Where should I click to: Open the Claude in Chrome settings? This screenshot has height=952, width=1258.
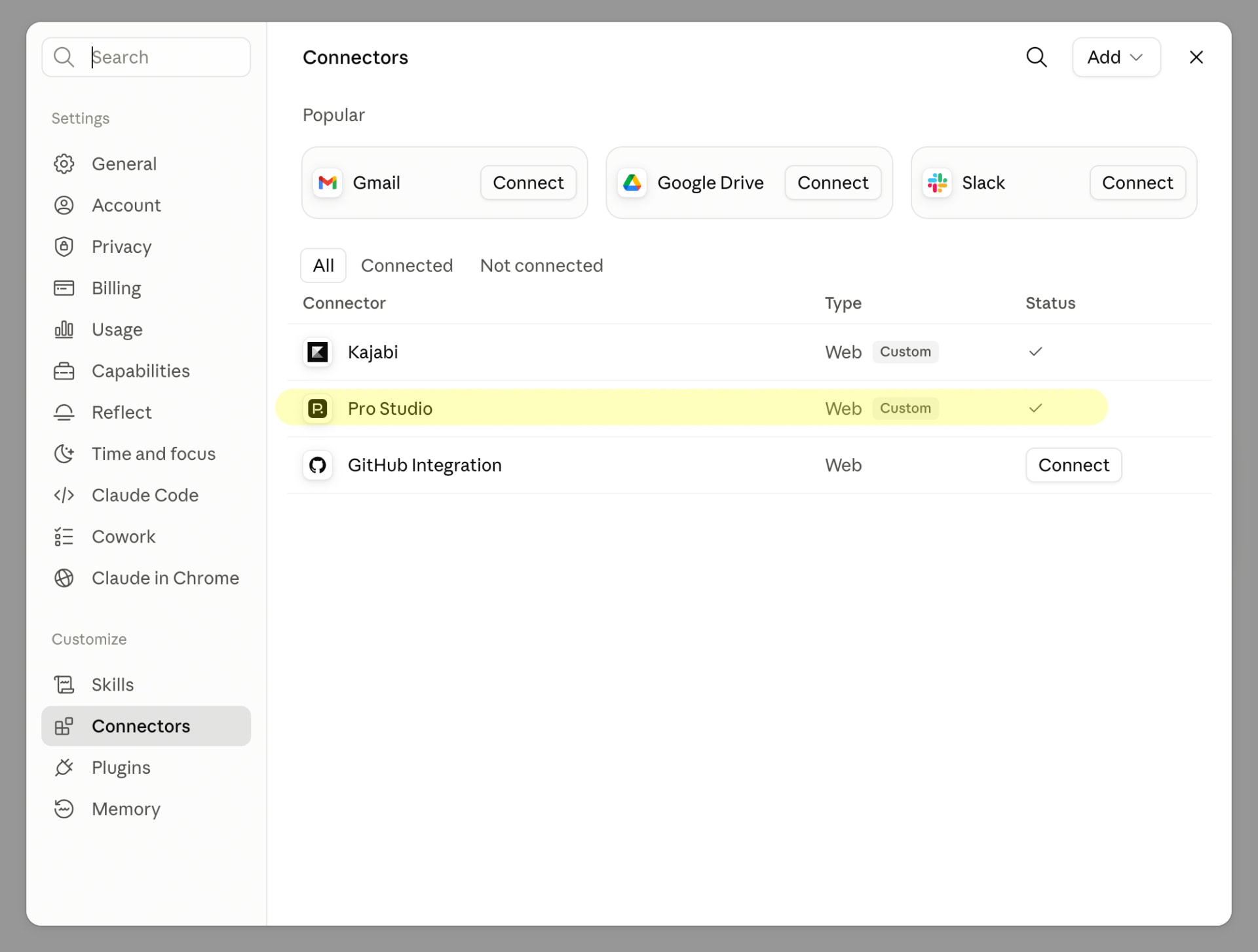pyautogui.click(x=146, y=578)
